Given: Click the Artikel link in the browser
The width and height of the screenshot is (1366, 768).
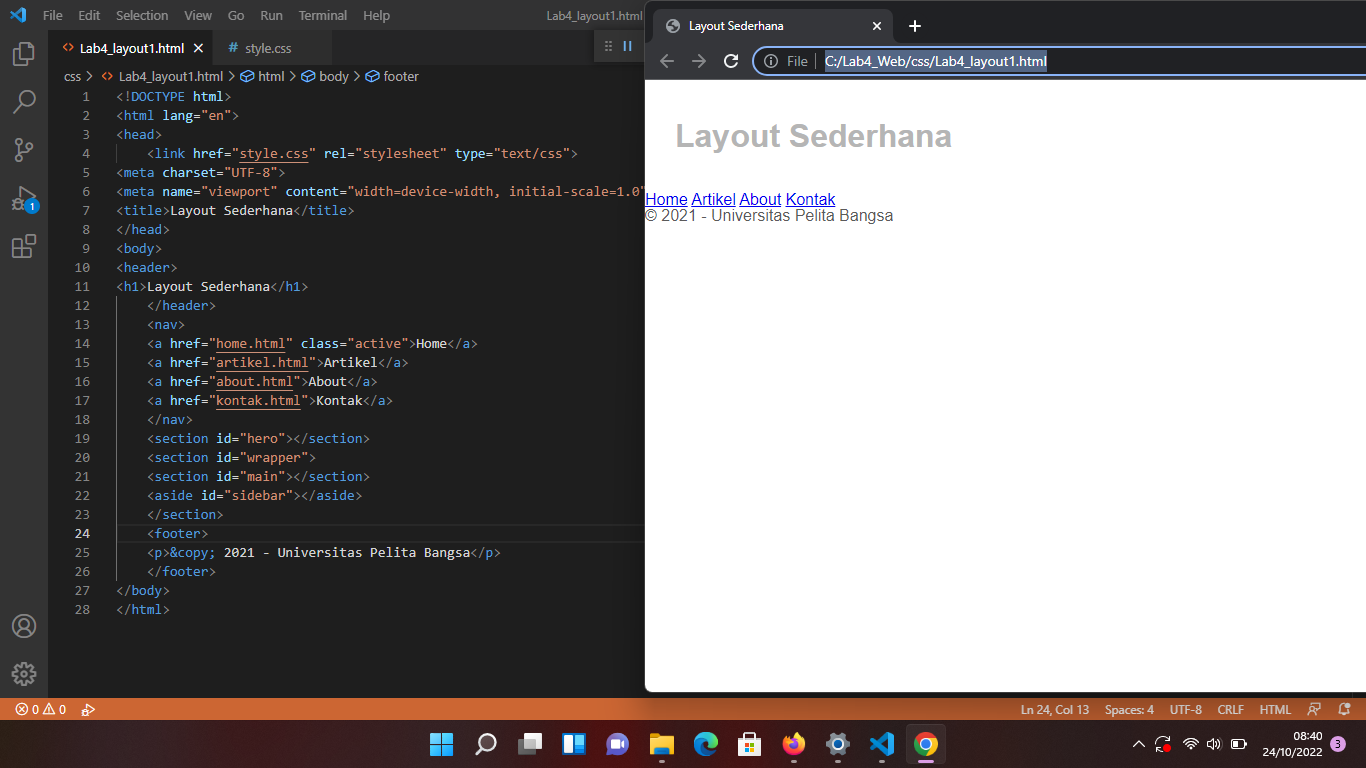Looking at the screenshot, I should 713,199.
